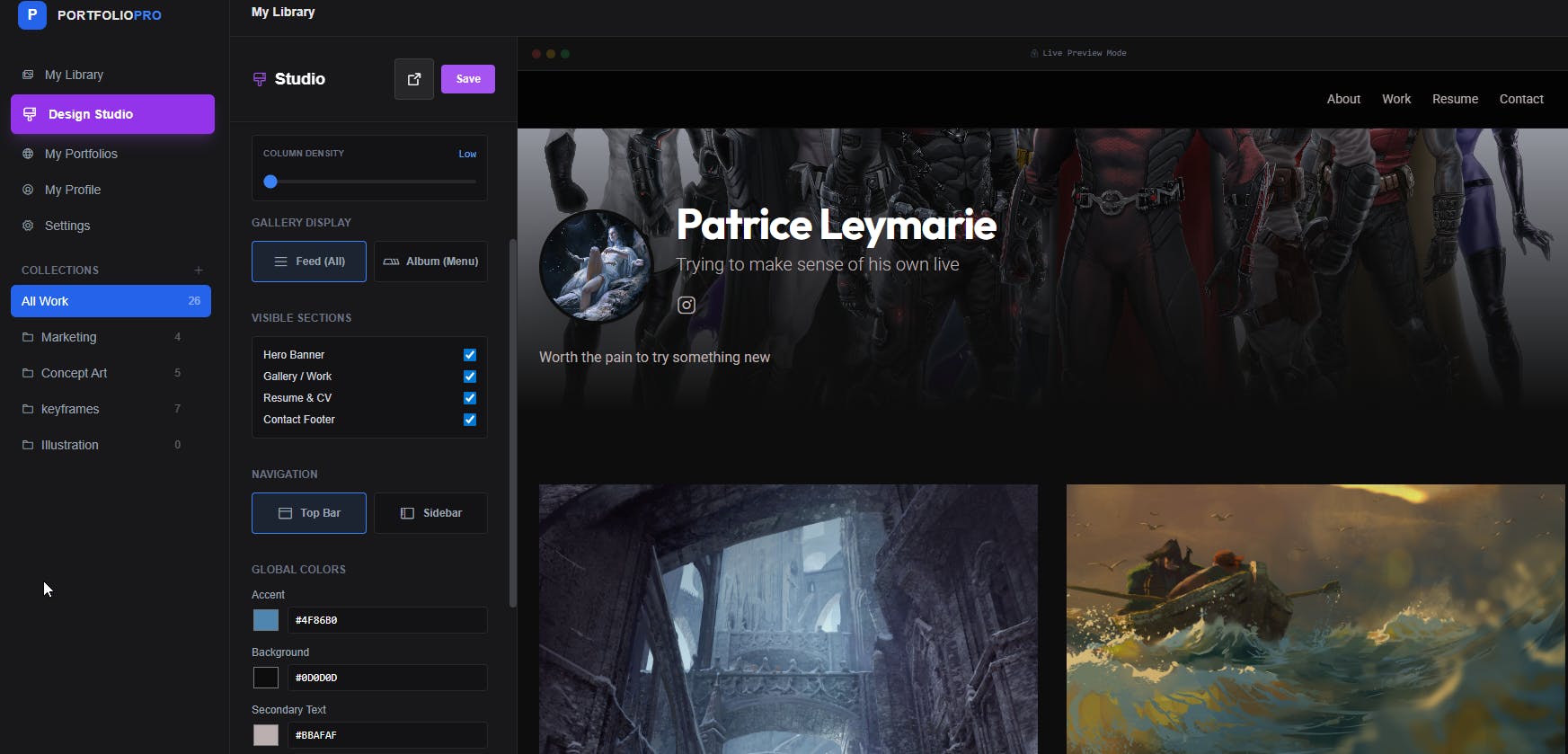
Task: Click the Column Density slider handle
Action: pyautogui.click(x=270, y=182)
